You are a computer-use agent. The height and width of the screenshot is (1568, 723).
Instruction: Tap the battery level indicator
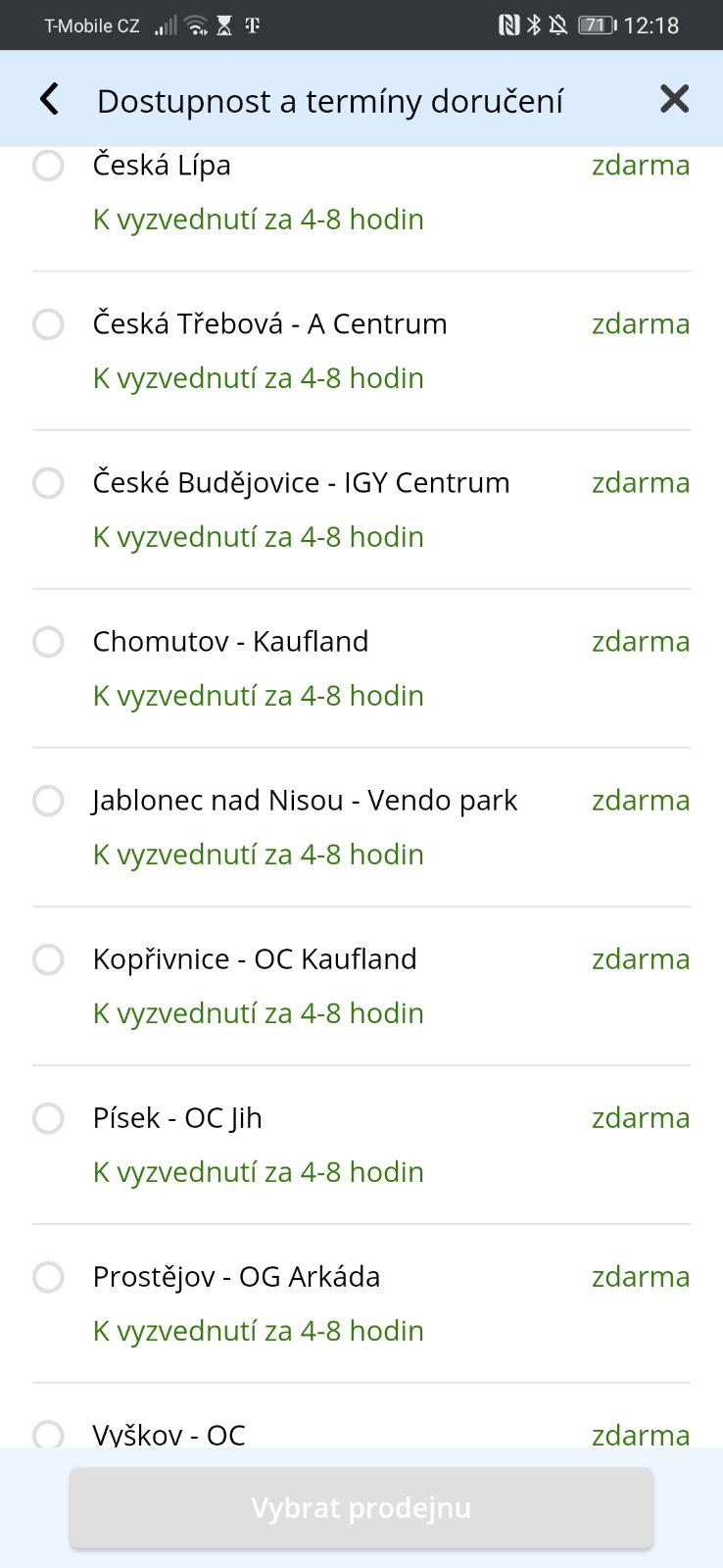pos(597,25)
